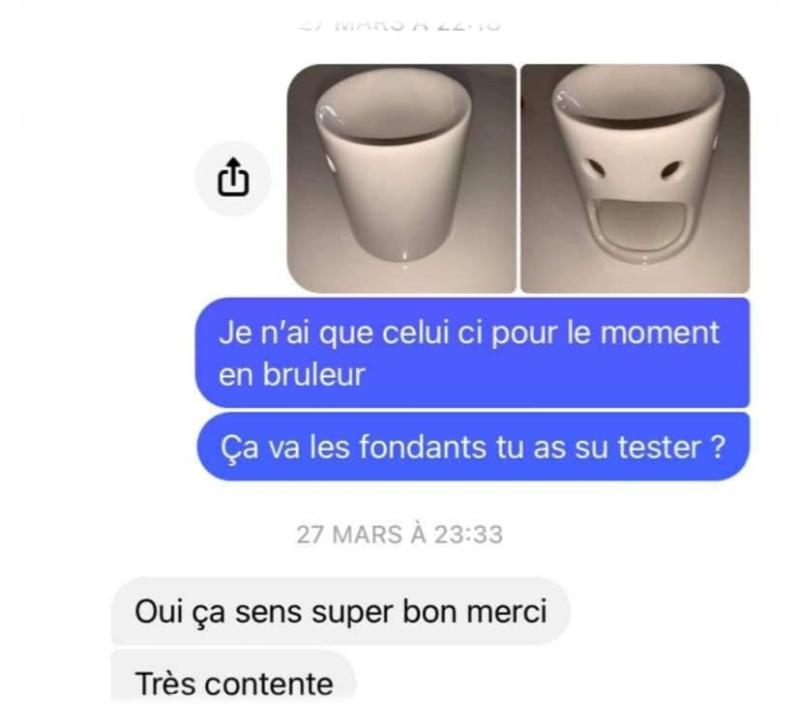800x727 pixels.
Task: Open the smiling-face burner photo
Action: pyautogui.click(x=635, y=179)
